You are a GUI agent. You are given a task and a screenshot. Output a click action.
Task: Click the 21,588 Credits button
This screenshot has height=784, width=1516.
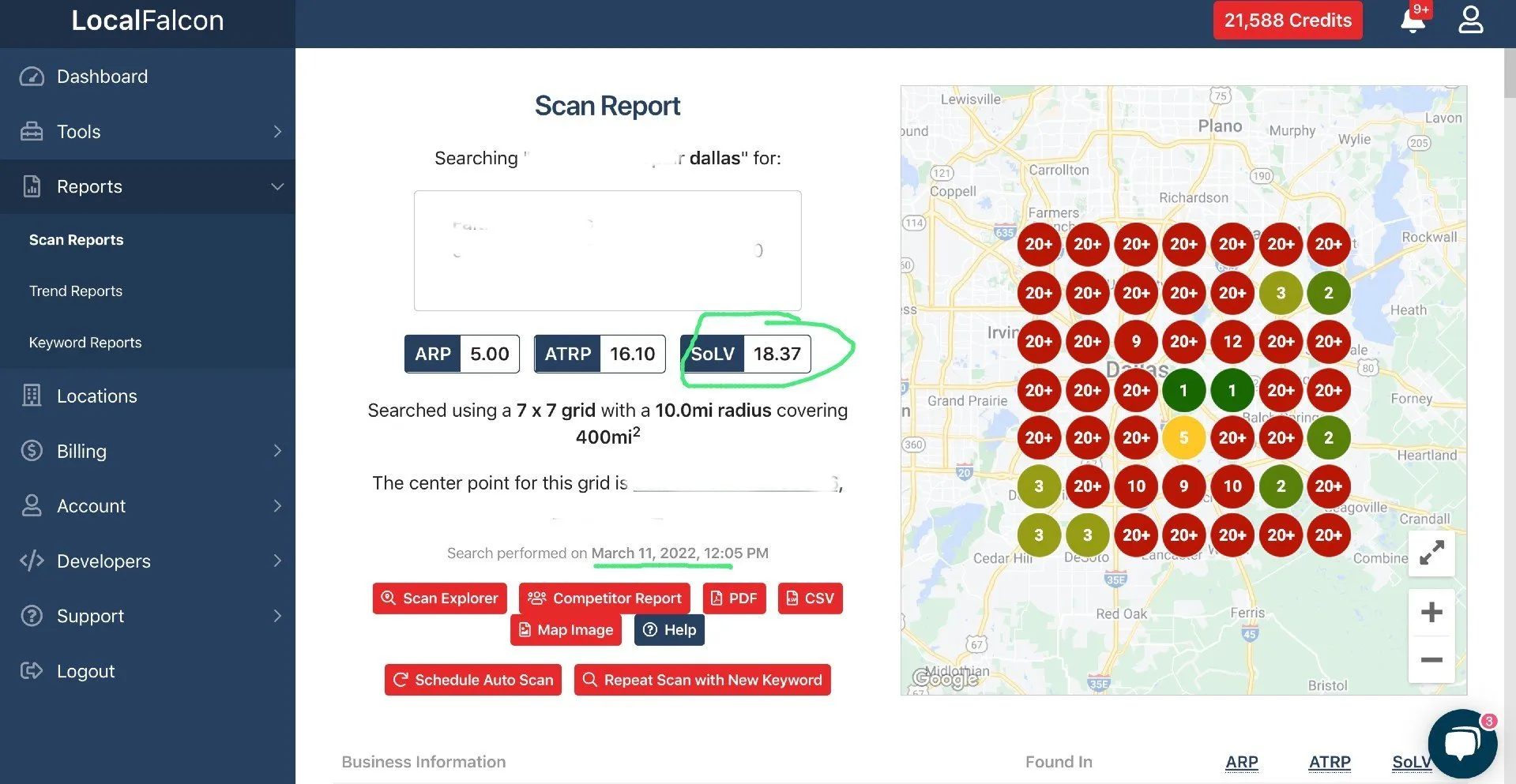point(1288,21)
